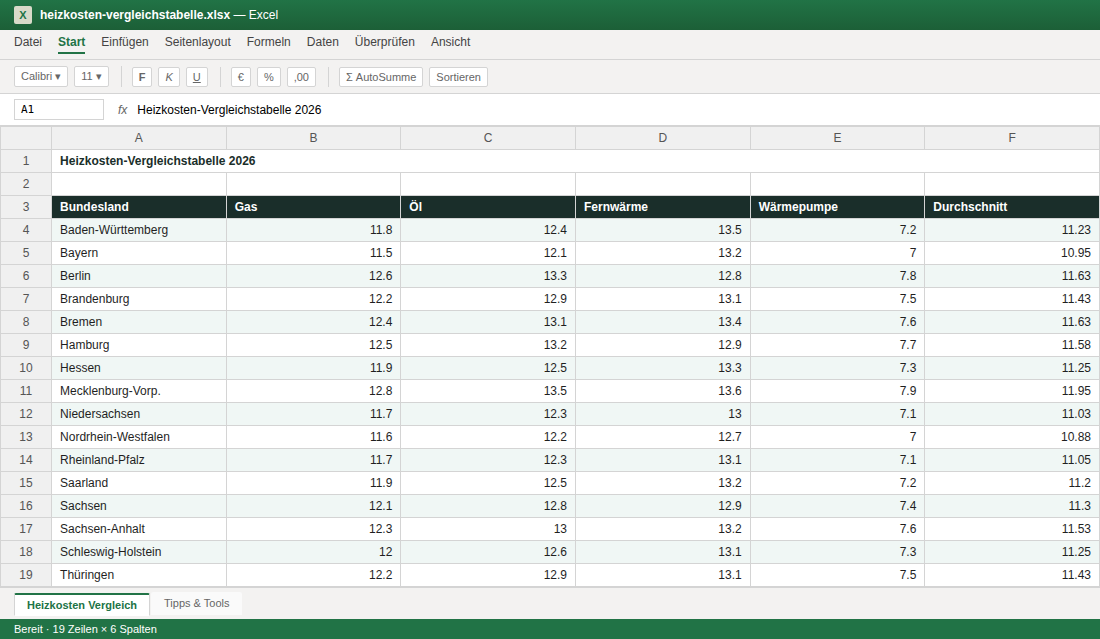Select the Hamburg cell
1100x639 pixels.
139,344
